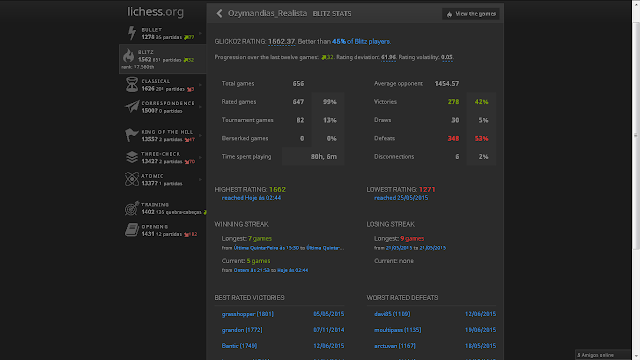Screen dimensions: 640x360
Task: Click the Three-check stacked layers icon
Action: coord(131,157)
